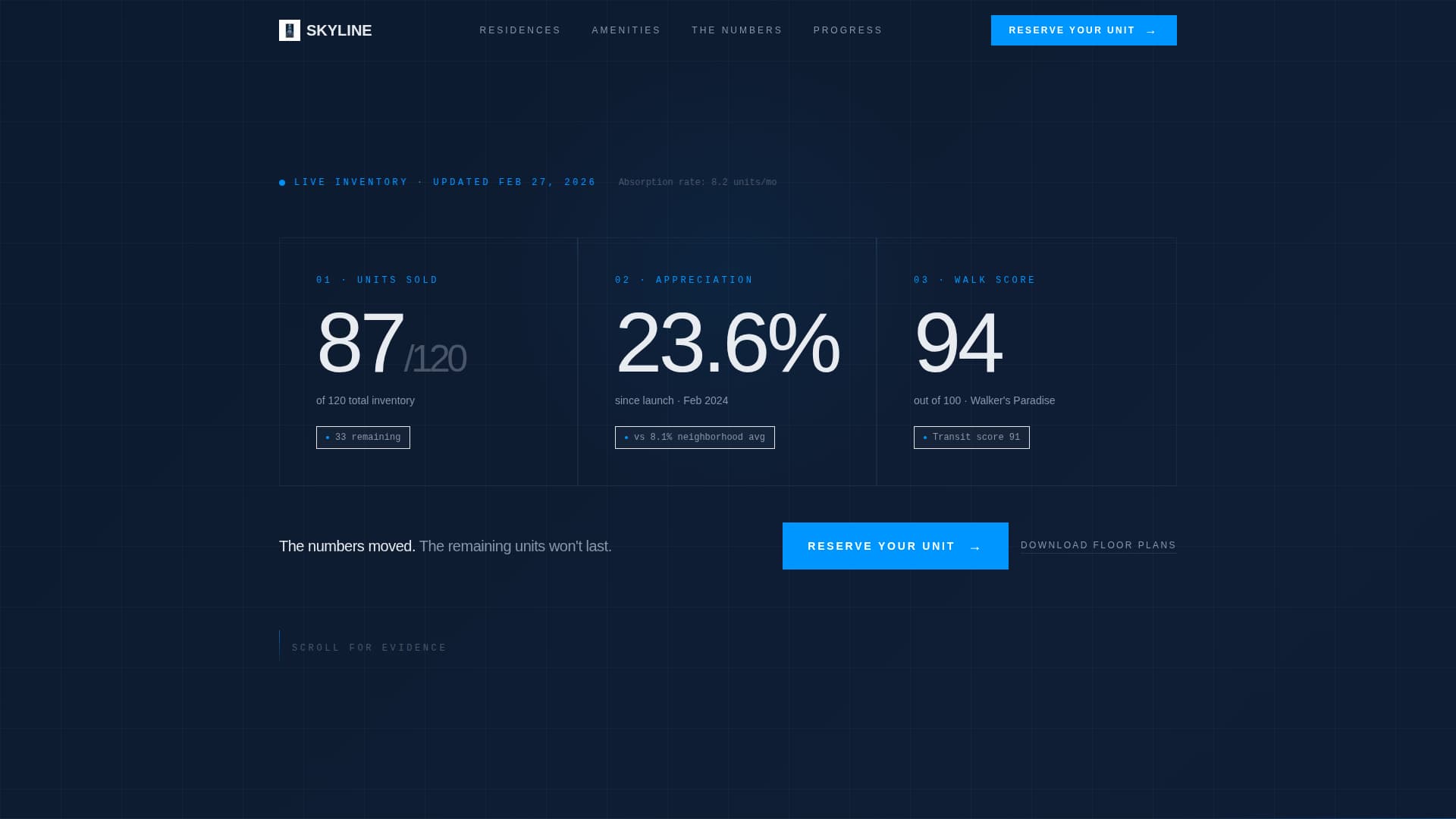Screen dimensions: 1456x819
Task: Click the dot beside 'vs 8.1% neighborhood avg'
Action: [626, 437]
